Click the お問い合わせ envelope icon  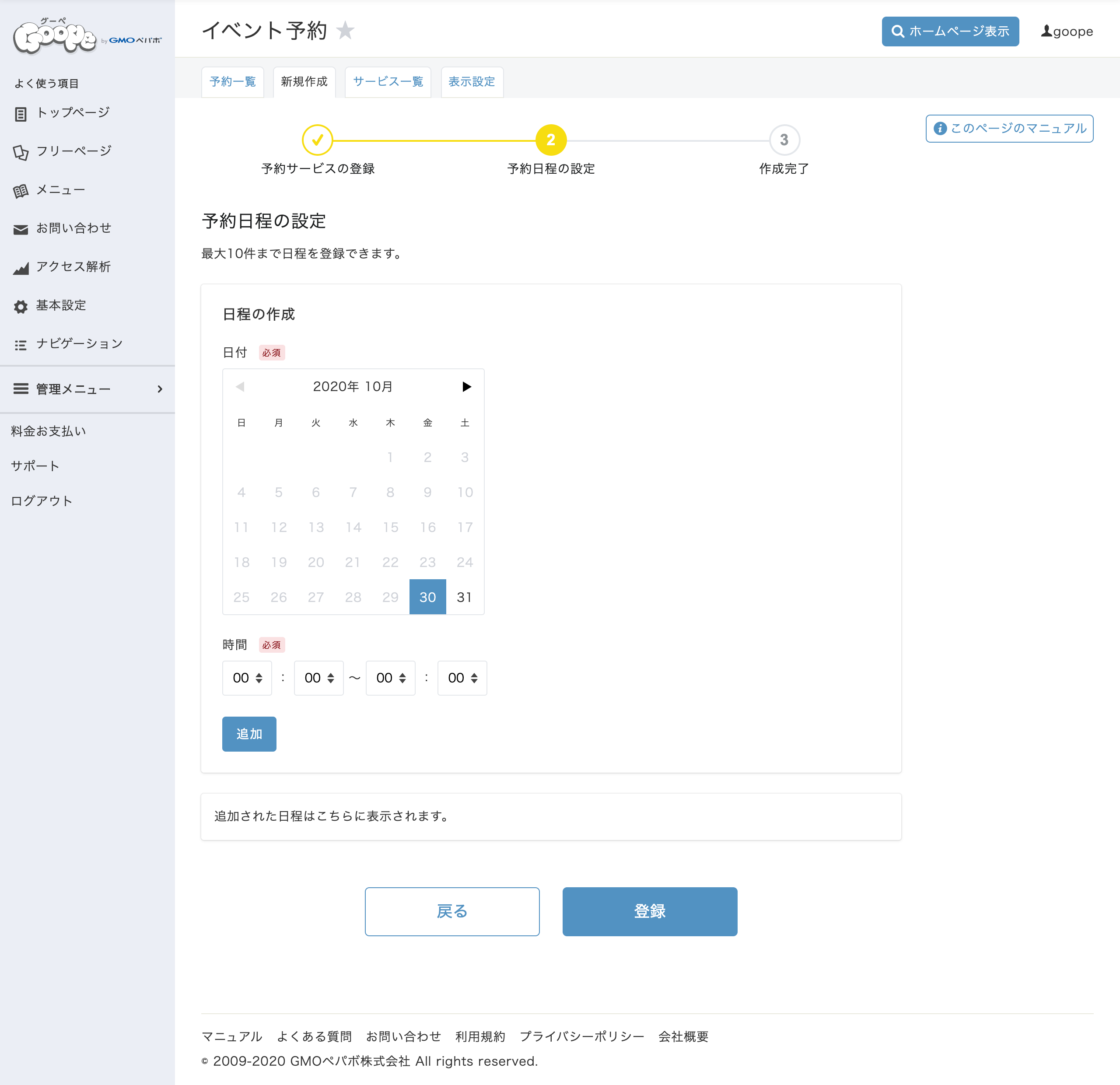coord(20,228)
